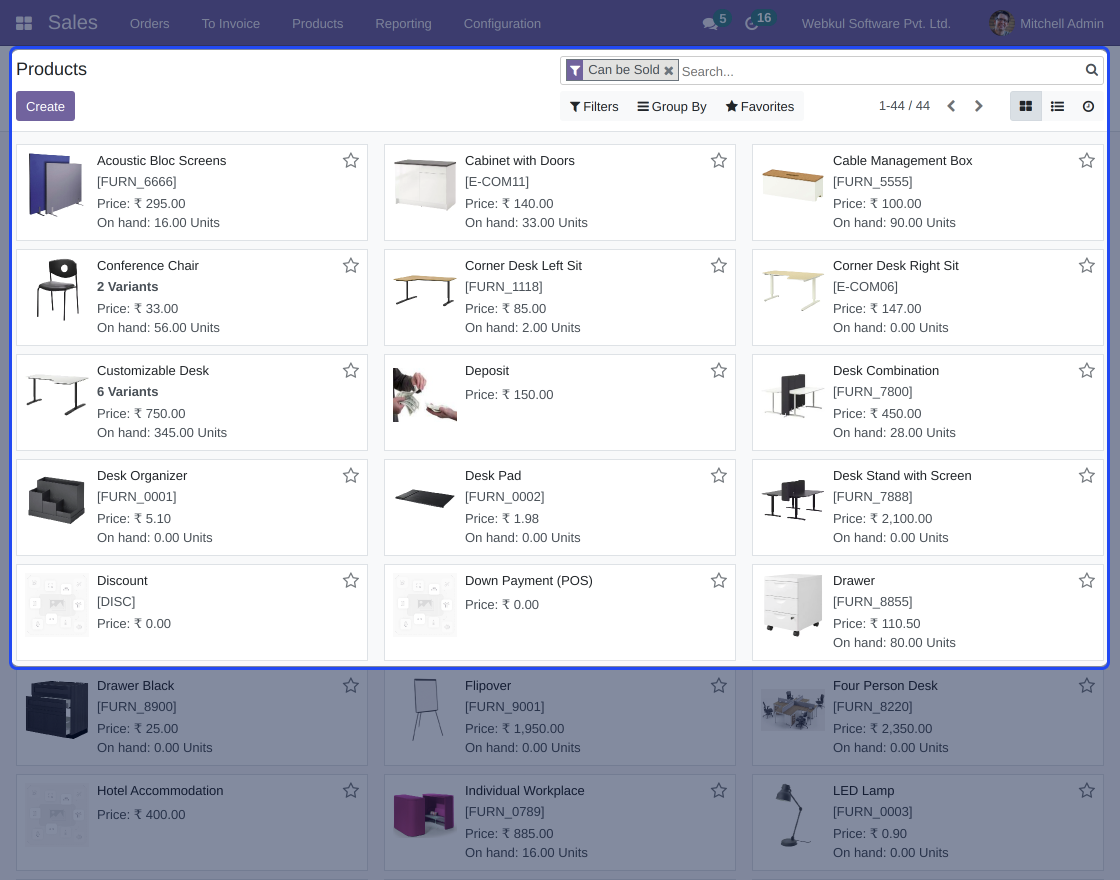Open the Favorites dropdown
The image size is (1120, 880).
pos(760,106)
